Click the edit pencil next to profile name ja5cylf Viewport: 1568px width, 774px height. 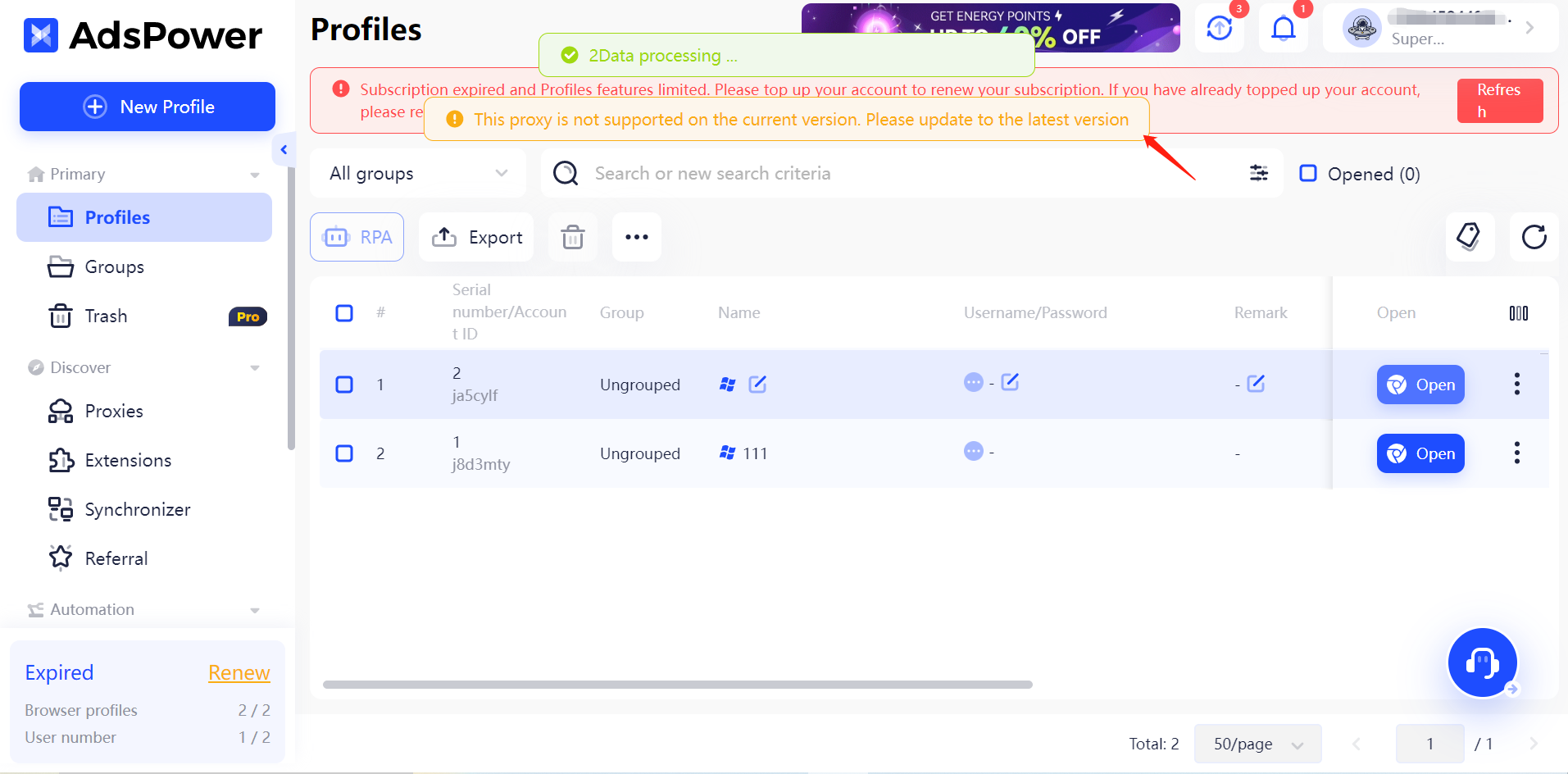click(757, 384)
